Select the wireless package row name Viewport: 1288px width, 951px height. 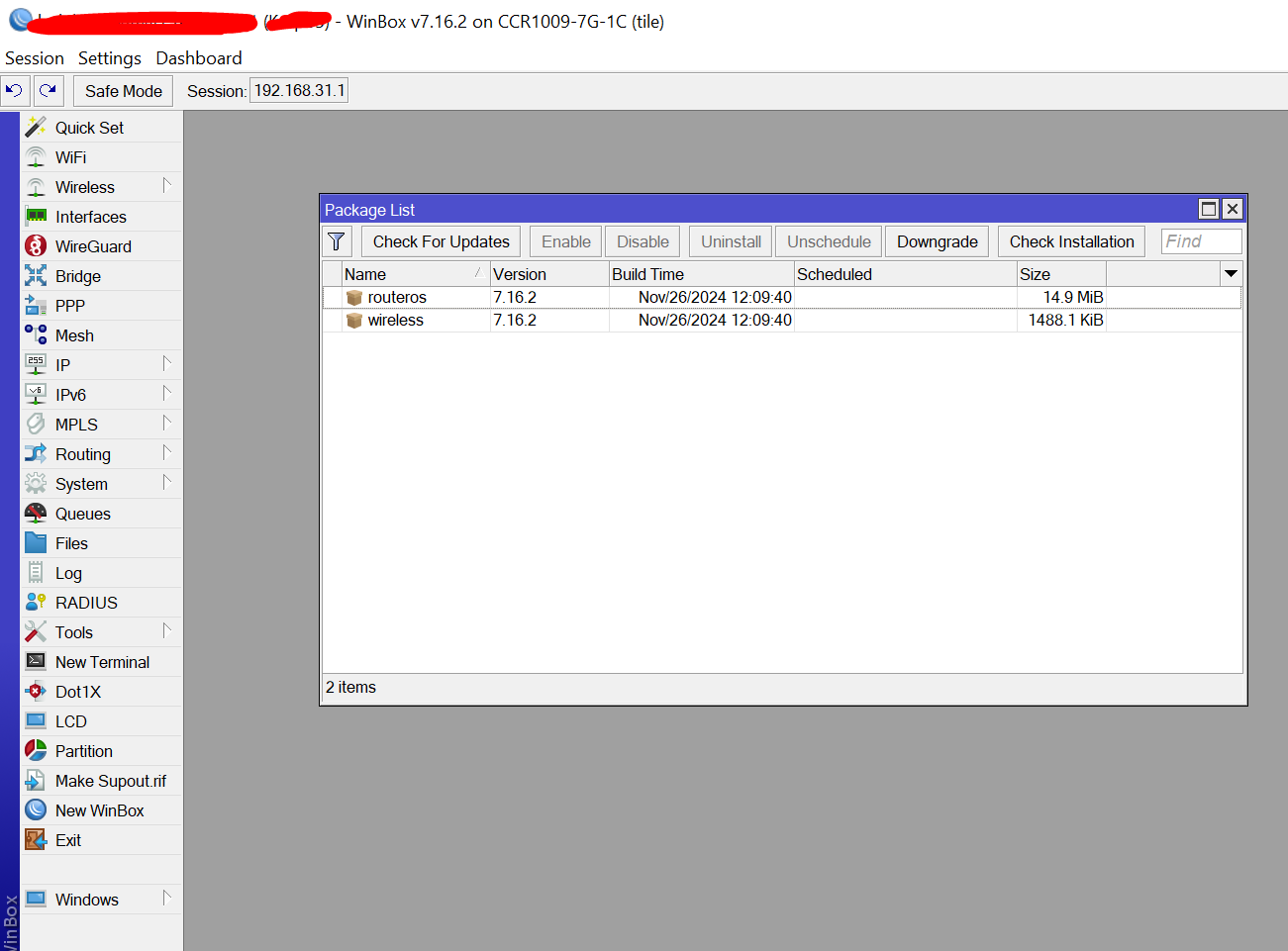(x=396, y=320)
